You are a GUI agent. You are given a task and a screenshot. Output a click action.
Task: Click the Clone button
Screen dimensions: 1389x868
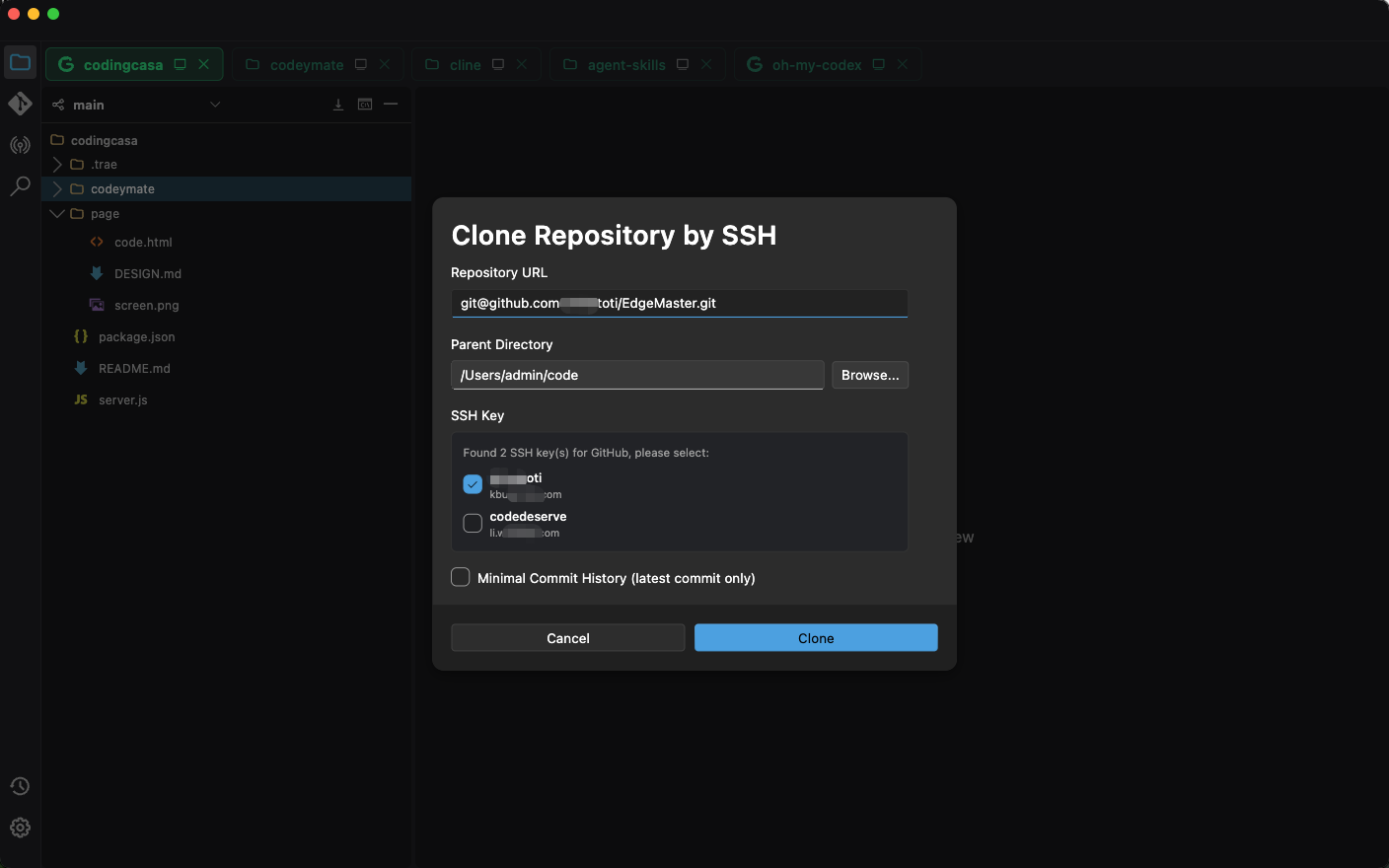(816, 638)
